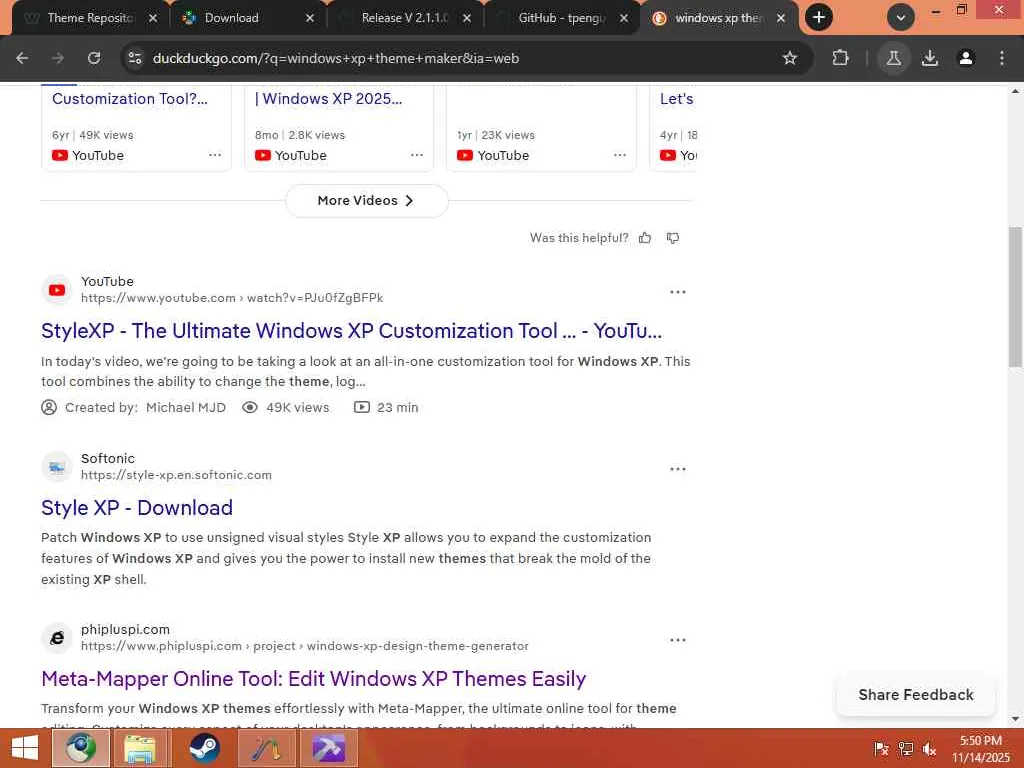Screen dimensions: 1024x768
Task: Click More Videos button
Action: pyautogui.click(x=366, y=200)
